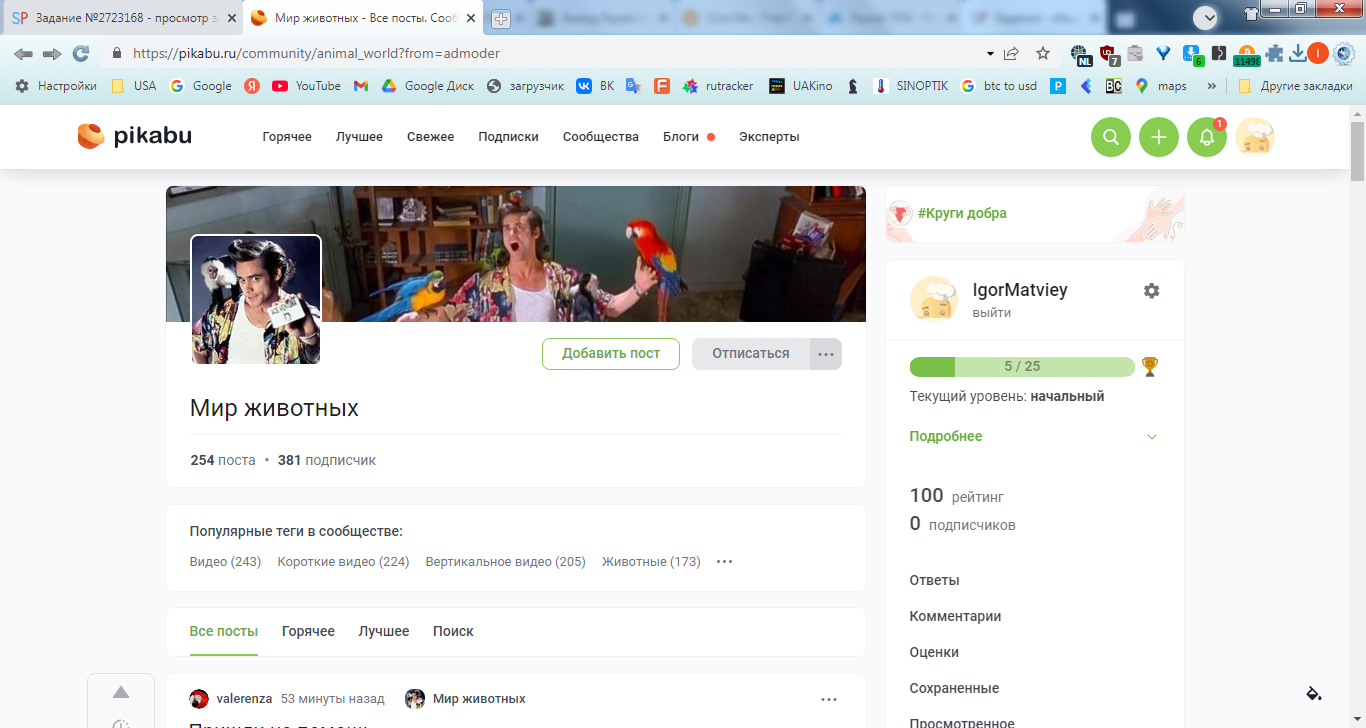1366x728 pixels.
Task: Expand the Подробнее level details chevron
Action: point(1152,437)
